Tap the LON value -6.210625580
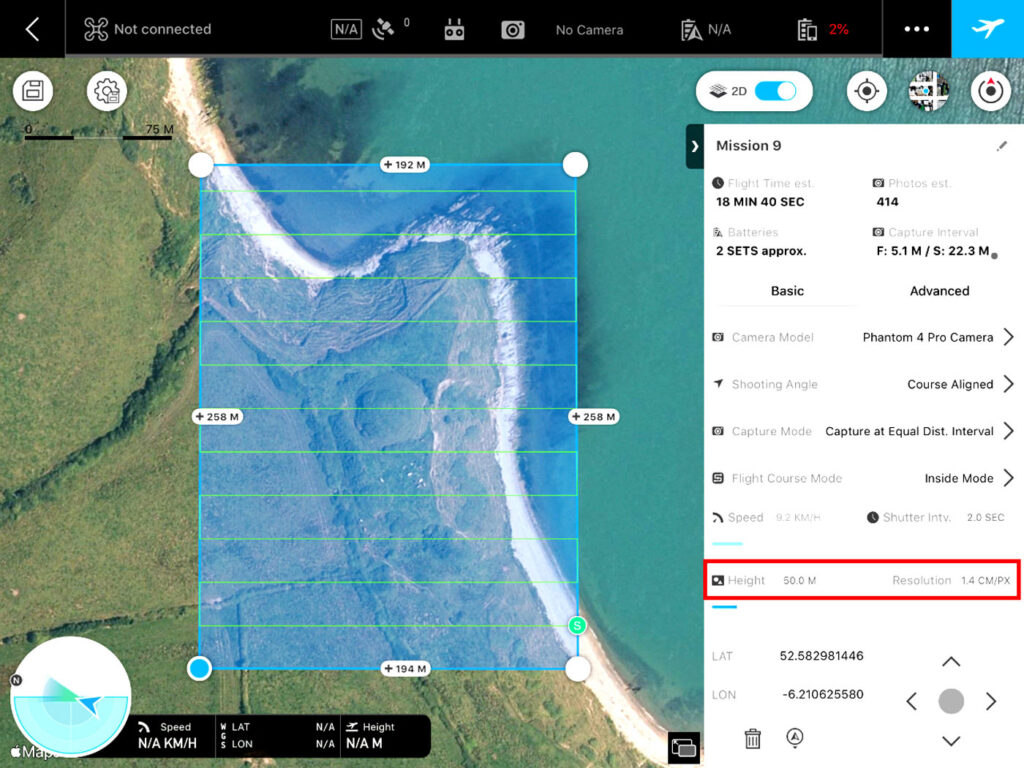1024x768 pixels. (x=822, y=694)
